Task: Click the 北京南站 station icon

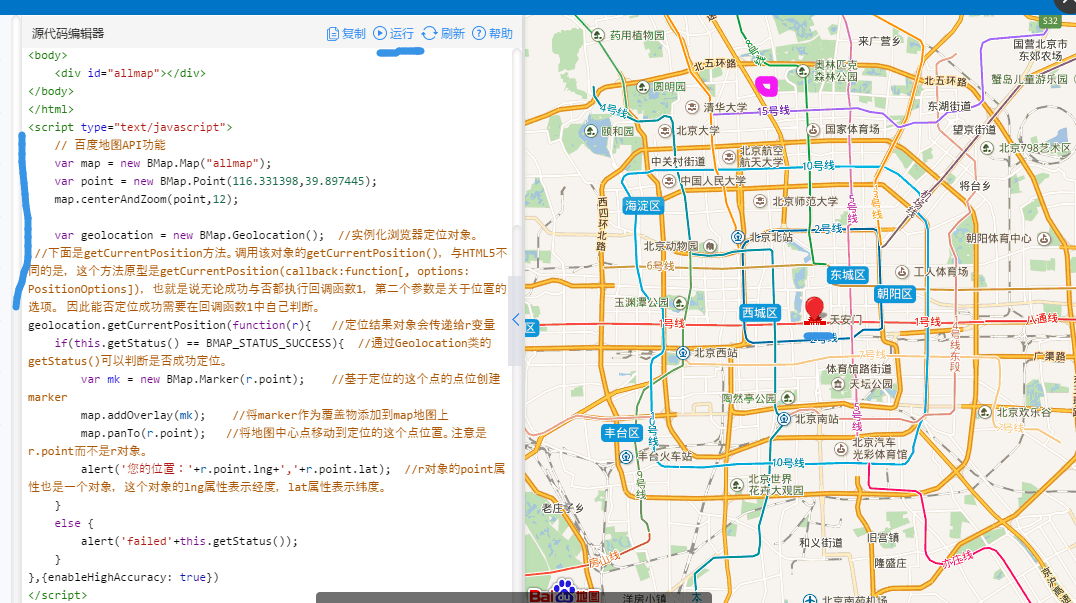Action: [784, 418]
